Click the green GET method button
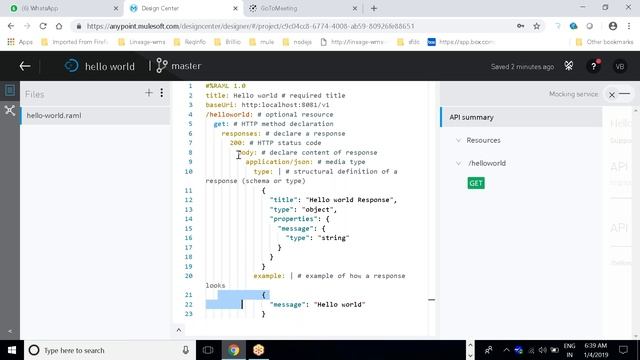The height and width of the screenshot is (360, 640). [x=476, y=183]
